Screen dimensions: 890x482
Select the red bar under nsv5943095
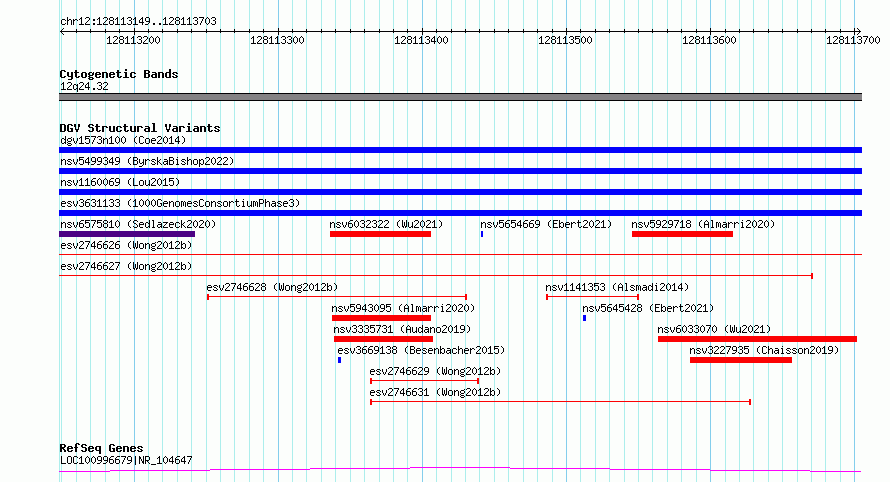click(x=381, y=318)
